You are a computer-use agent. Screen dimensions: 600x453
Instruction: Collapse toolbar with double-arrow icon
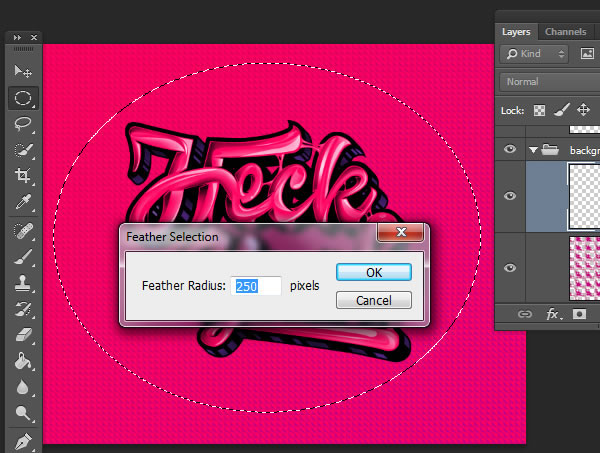(x=17, y=37)
